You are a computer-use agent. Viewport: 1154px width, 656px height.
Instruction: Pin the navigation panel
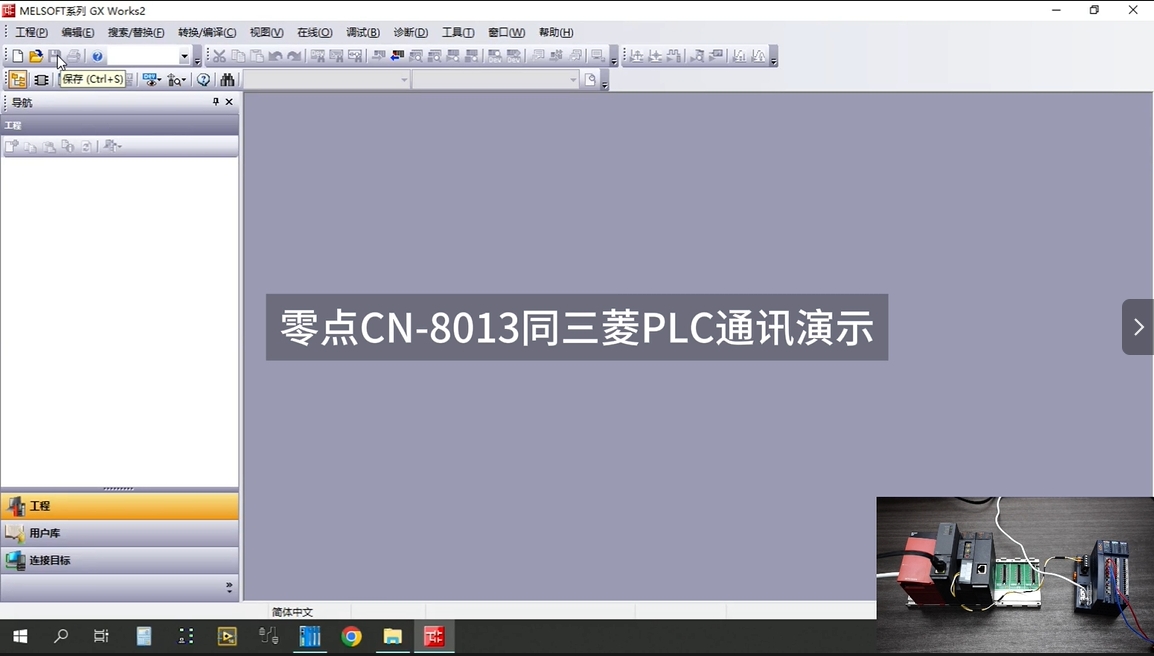click(x=216, y=102)
